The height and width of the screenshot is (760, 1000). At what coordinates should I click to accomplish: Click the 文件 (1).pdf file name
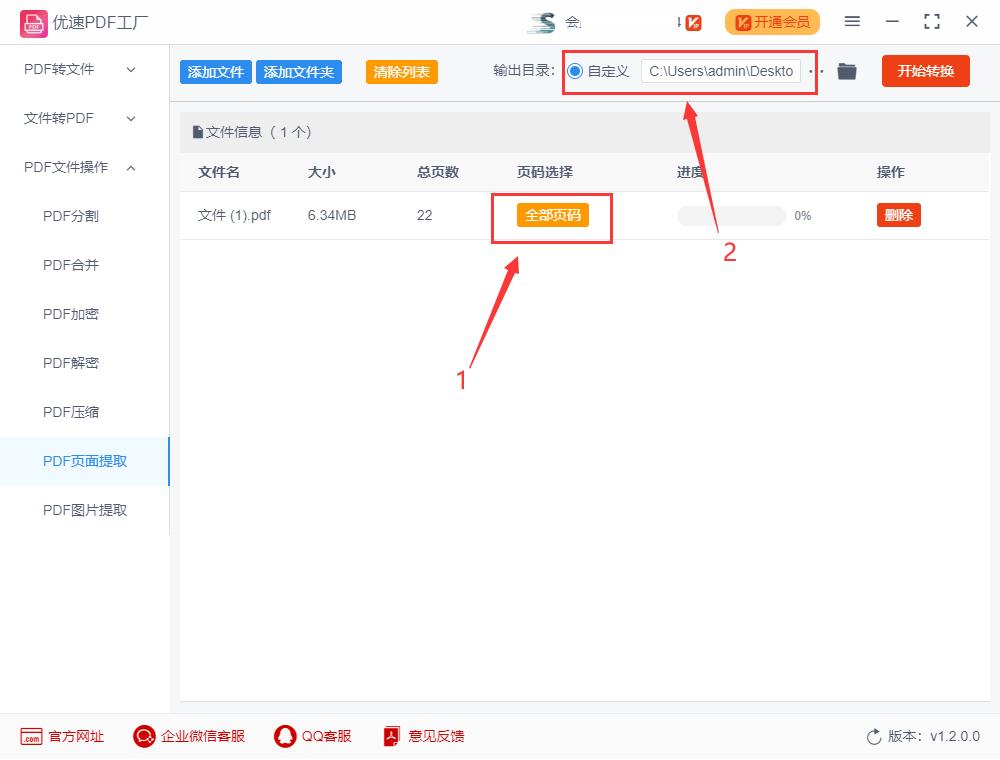pyautogui.click(x=234, y=216)
